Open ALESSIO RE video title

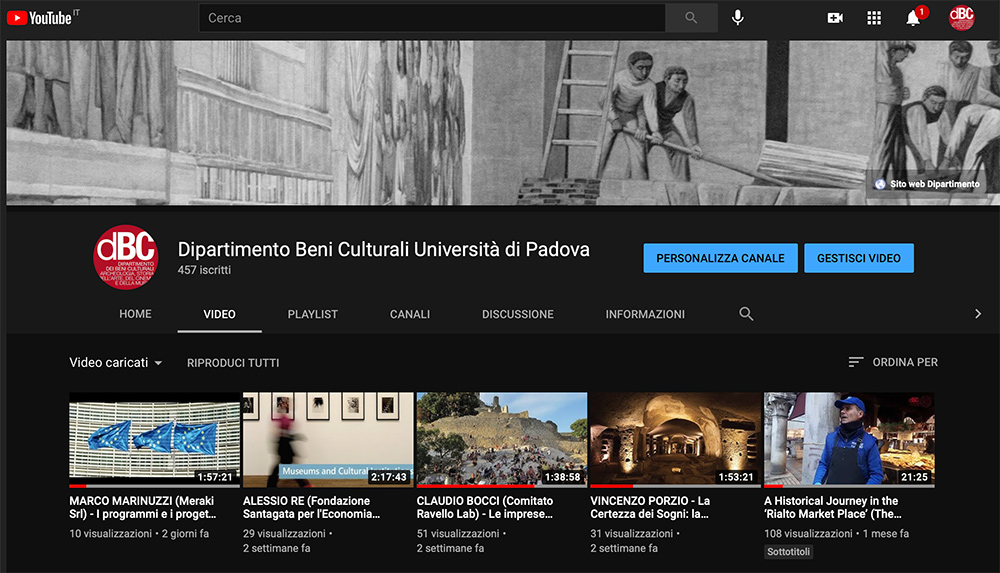point(311,507)
